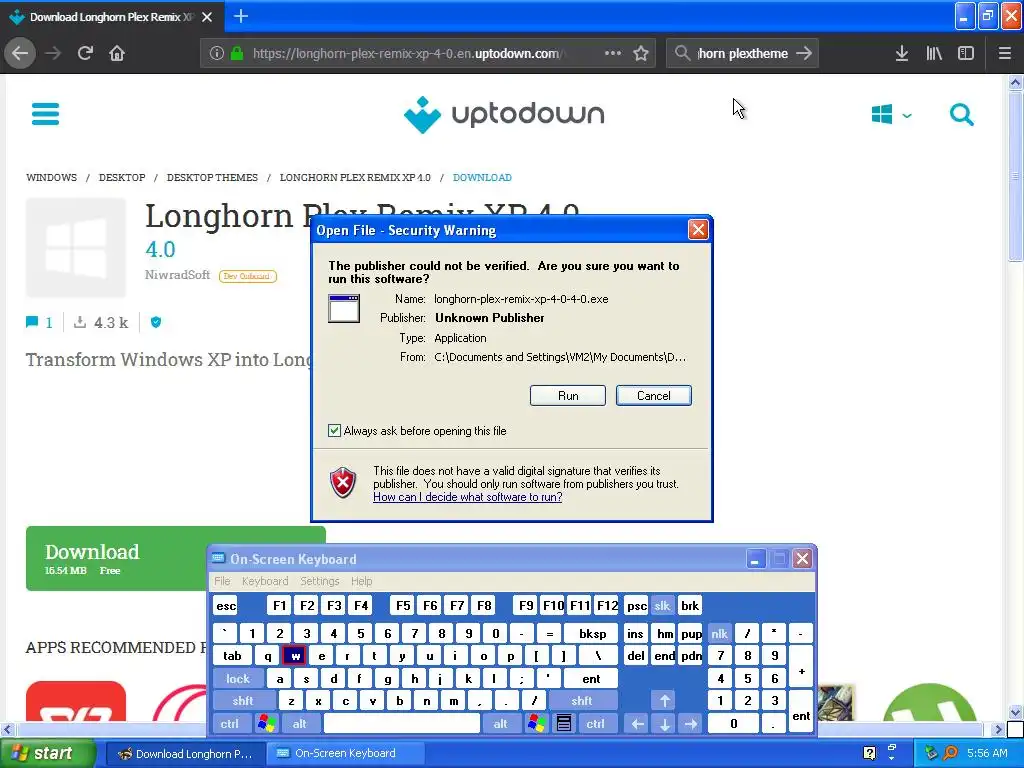This screenshot has width=1024, height=768.
Task: Click the up arrow key on keyboard
Action: point(665,701)
